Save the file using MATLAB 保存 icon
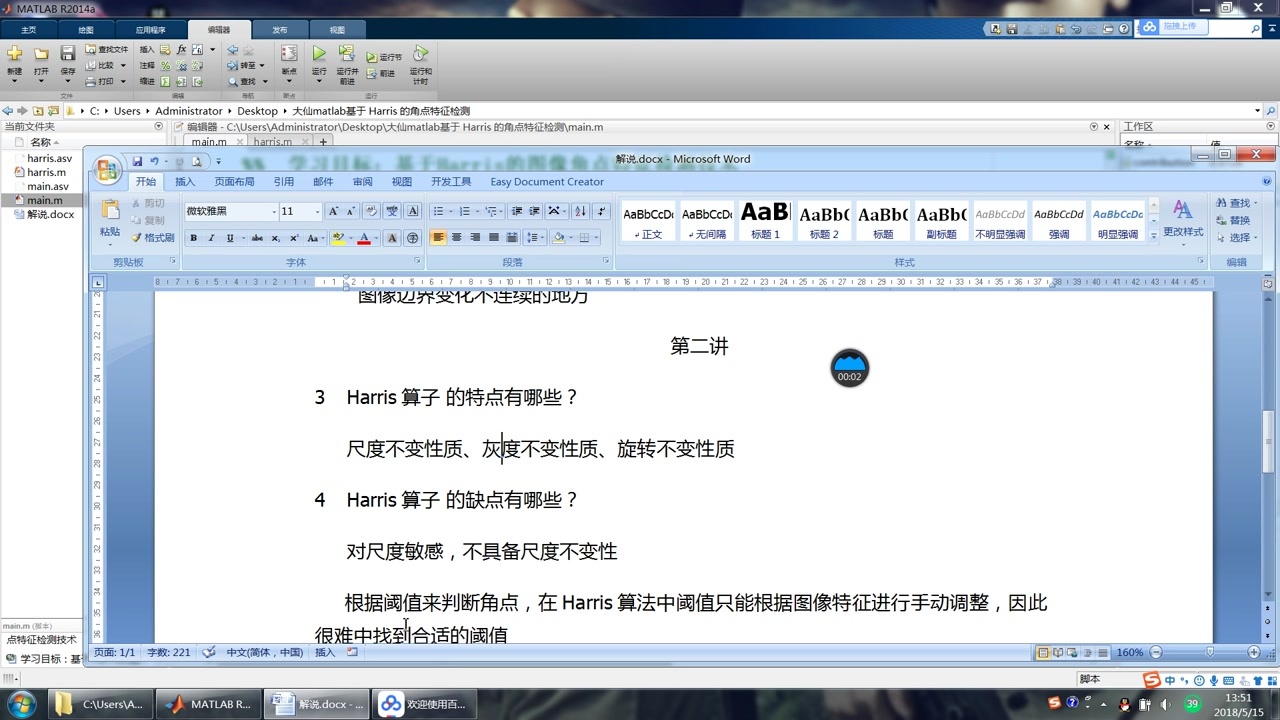1280x720 pixels. pos(68,54)
